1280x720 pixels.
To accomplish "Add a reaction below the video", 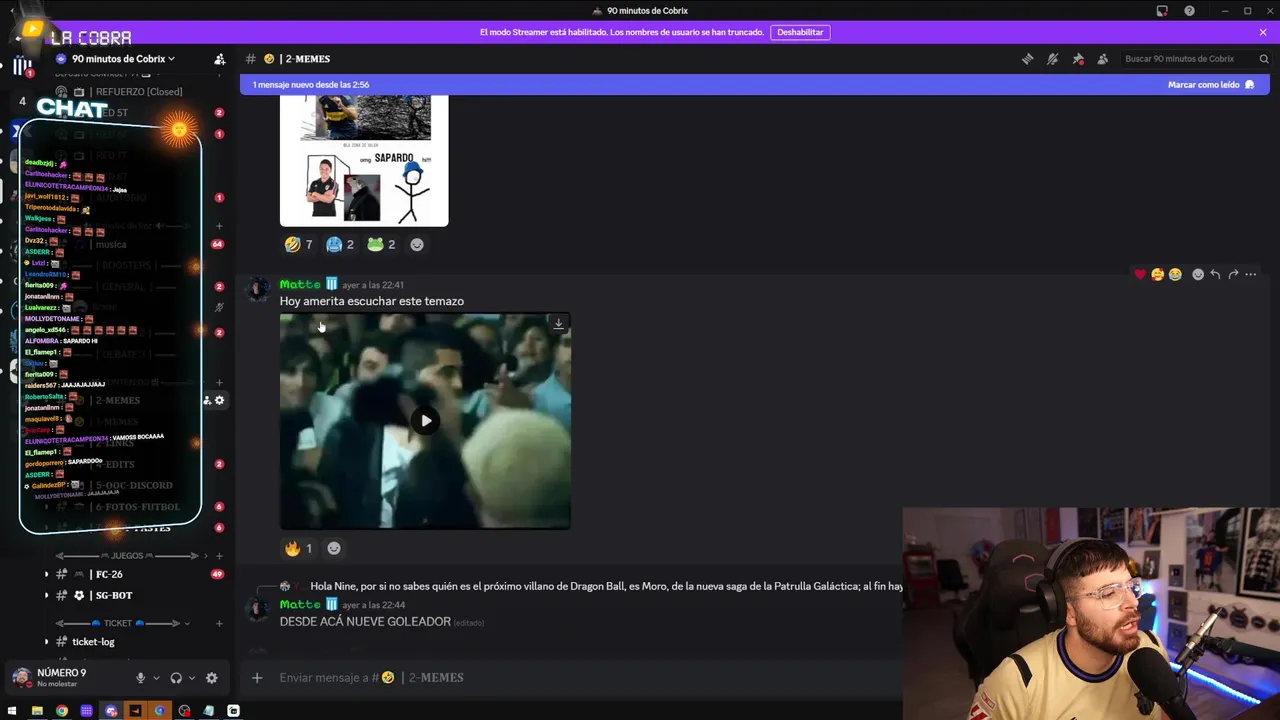I will tap(334, 548).
